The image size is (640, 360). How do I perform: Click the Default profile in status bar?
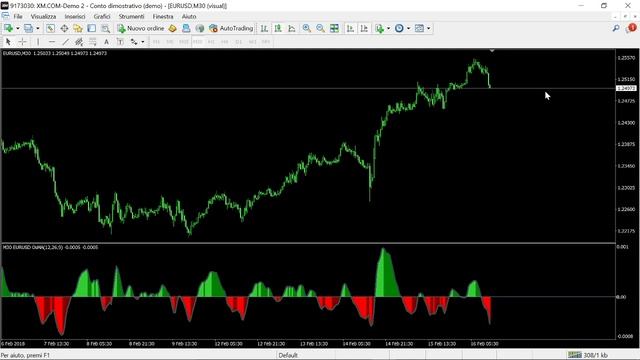(x=288, y=355)
